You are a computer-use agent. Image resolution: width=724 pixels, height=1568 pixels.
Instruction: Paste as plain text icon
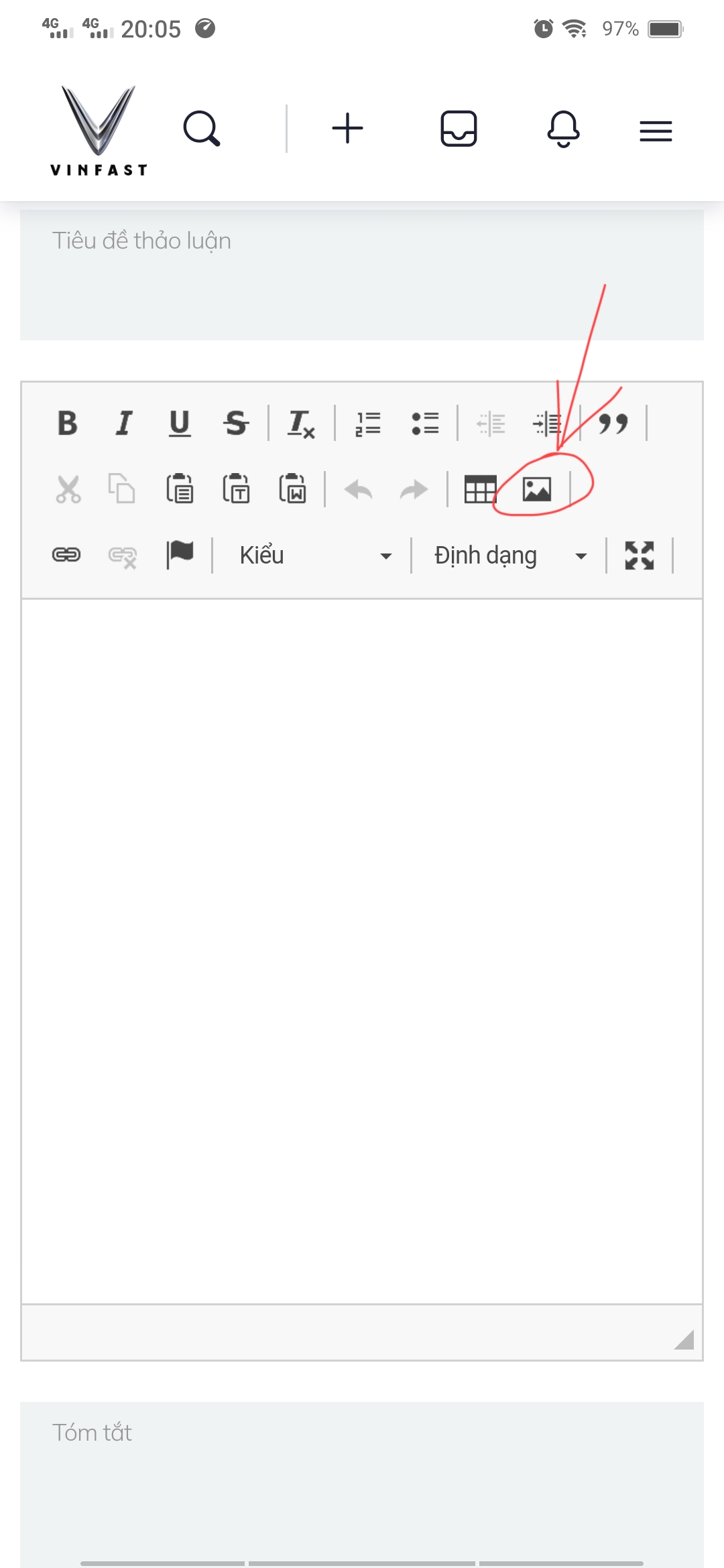click(x=236, y=488)
